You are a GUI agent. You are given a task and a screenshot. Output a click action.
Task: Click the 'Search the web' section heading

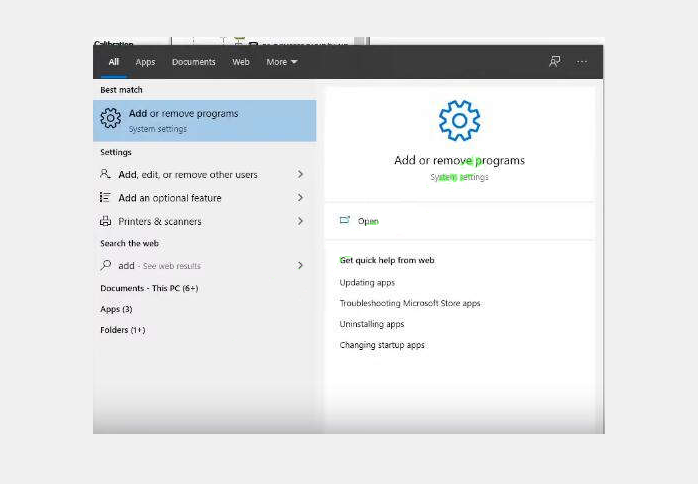(x=130, y=243)
